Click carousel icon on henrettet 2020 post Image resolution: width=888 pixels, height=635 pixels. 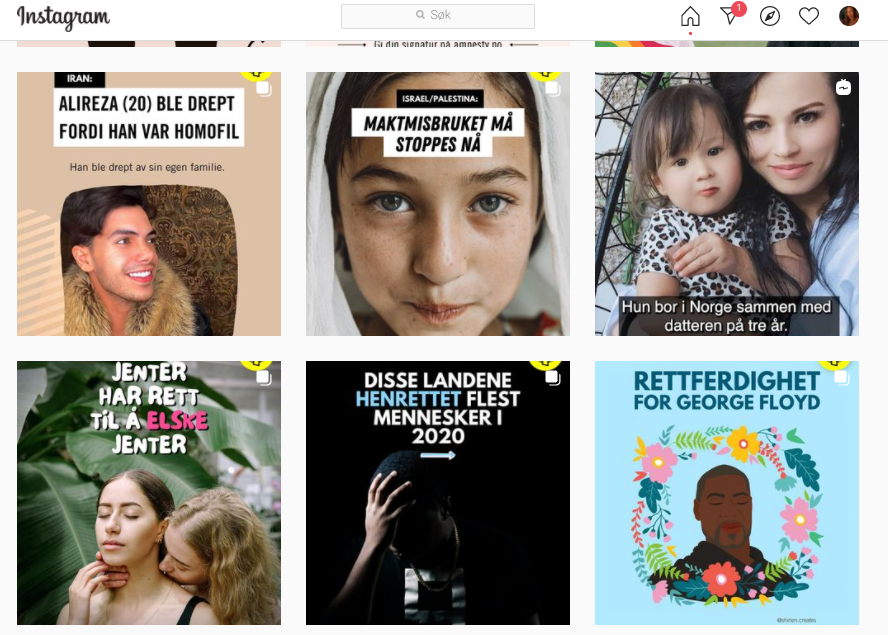(x=553, y=378)
